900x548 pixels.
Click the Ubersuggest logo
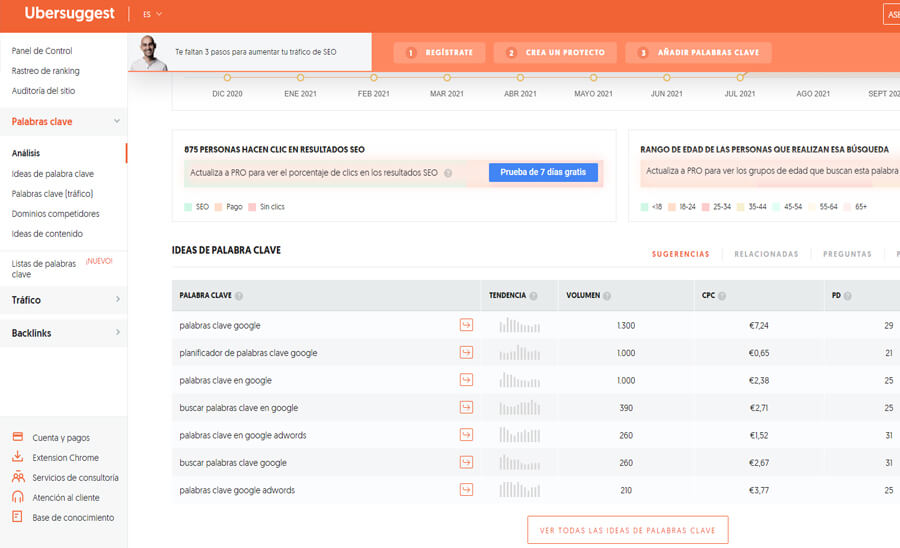(x=69, y=13)
